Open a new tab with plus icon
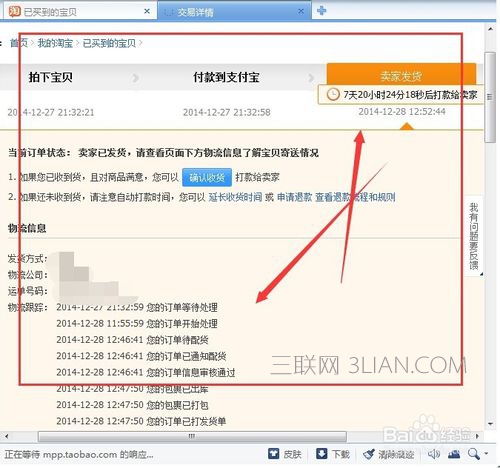This screenshot has height=468, width=500. [x=321, y=11]
